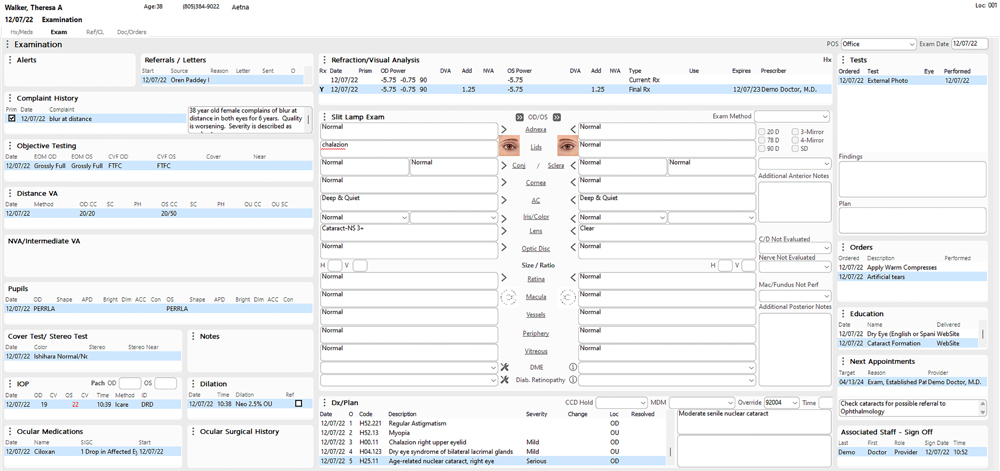Expand the Exam Method dropdown

(824, 117)
